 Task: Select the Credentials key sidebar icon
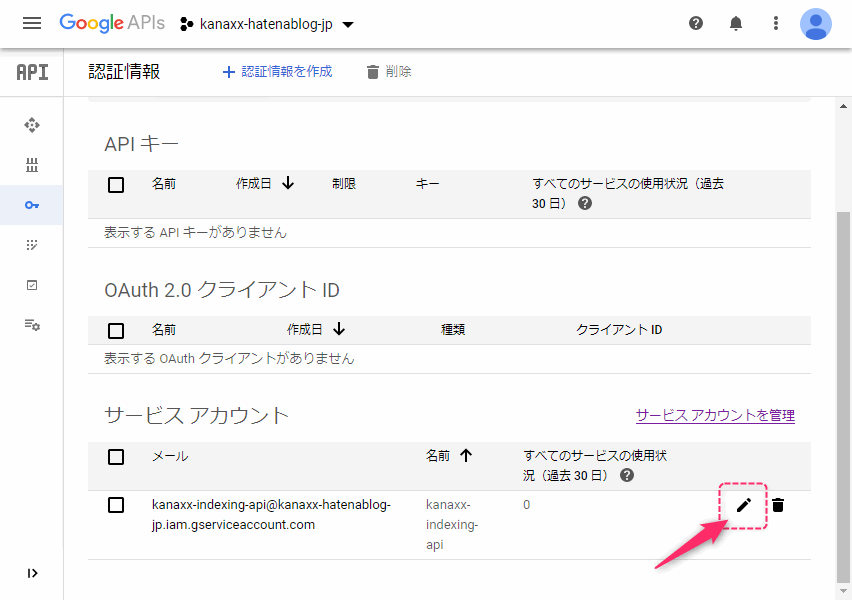click(32, 205)
